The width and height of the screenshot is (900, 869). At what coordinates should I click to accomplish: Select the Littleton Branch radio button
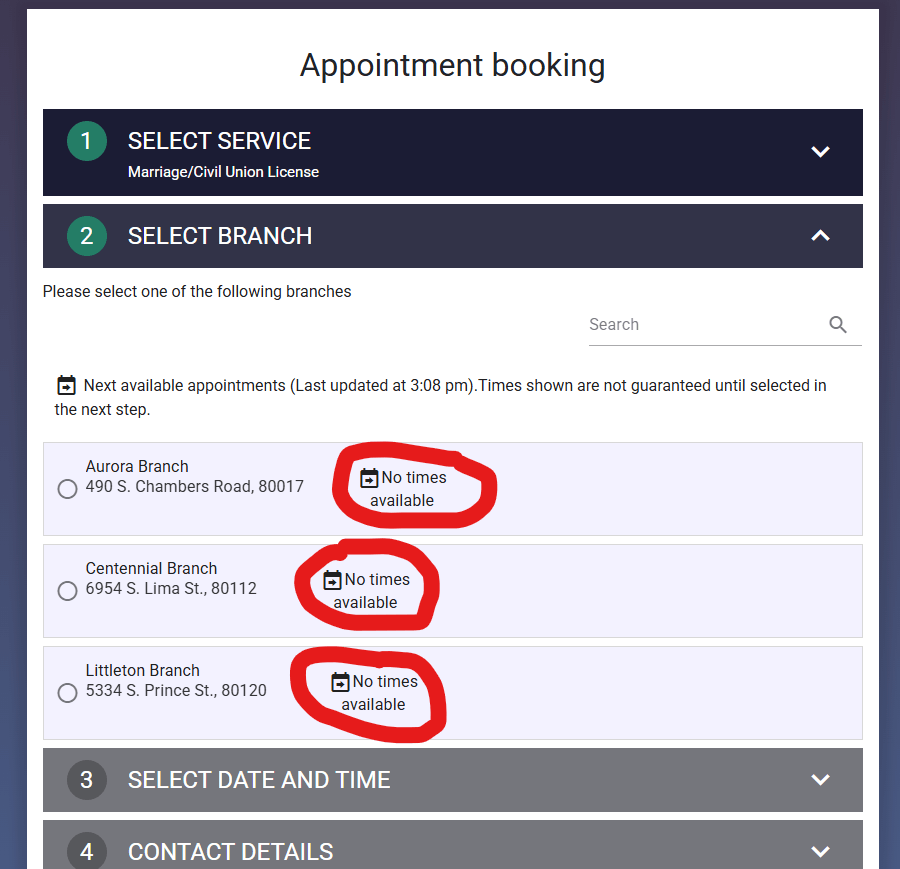point(68,693)
